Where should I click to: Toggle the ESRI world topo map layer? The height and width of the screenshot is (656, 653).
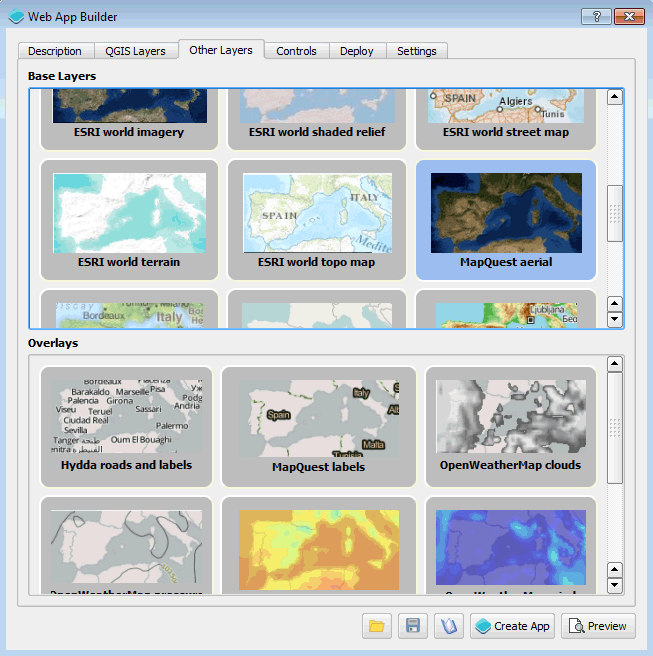pos(316,219)
